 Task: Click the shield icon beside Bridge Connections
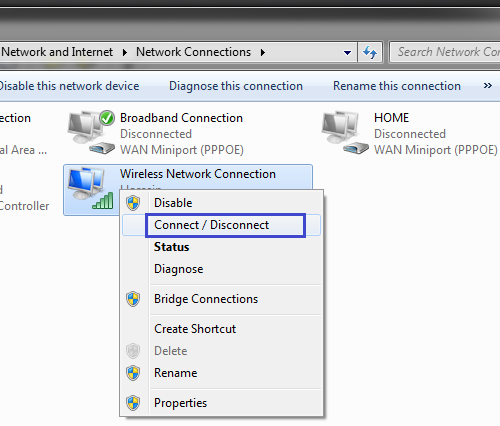133,299
